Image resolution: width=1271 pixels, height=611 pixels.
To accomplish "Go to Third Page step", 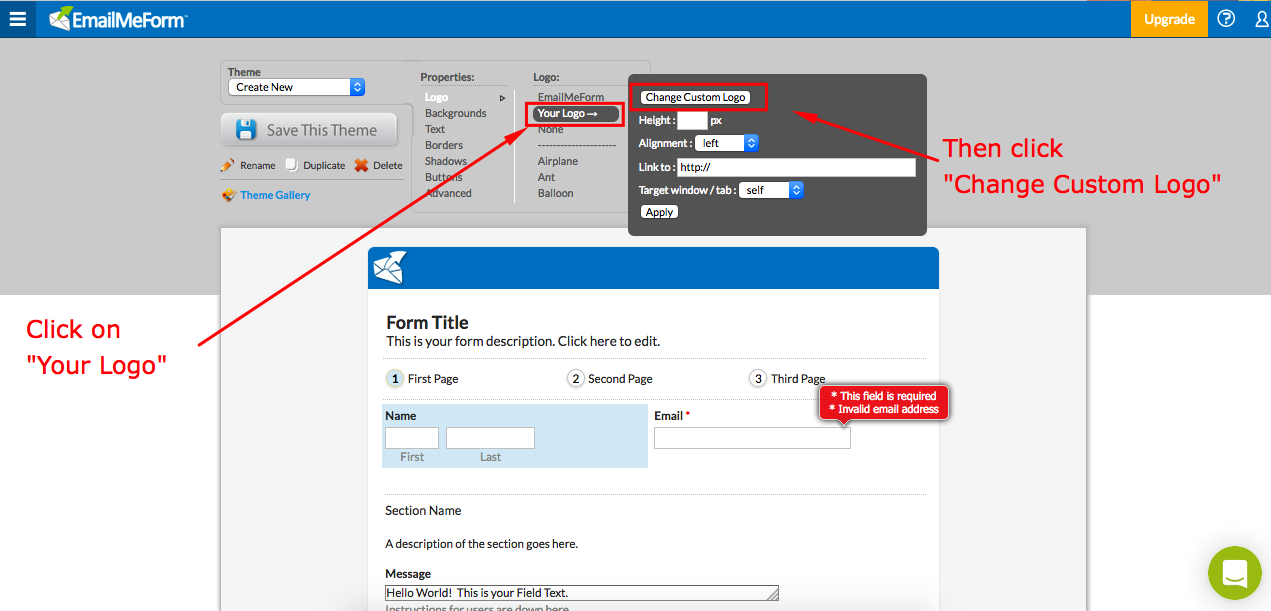I will pos(788,379).
